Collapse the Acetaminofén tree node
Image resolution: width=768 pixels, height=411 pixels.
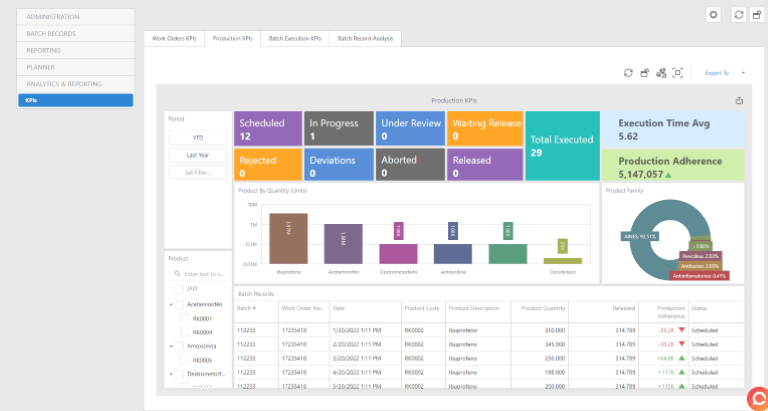point(170,304)
